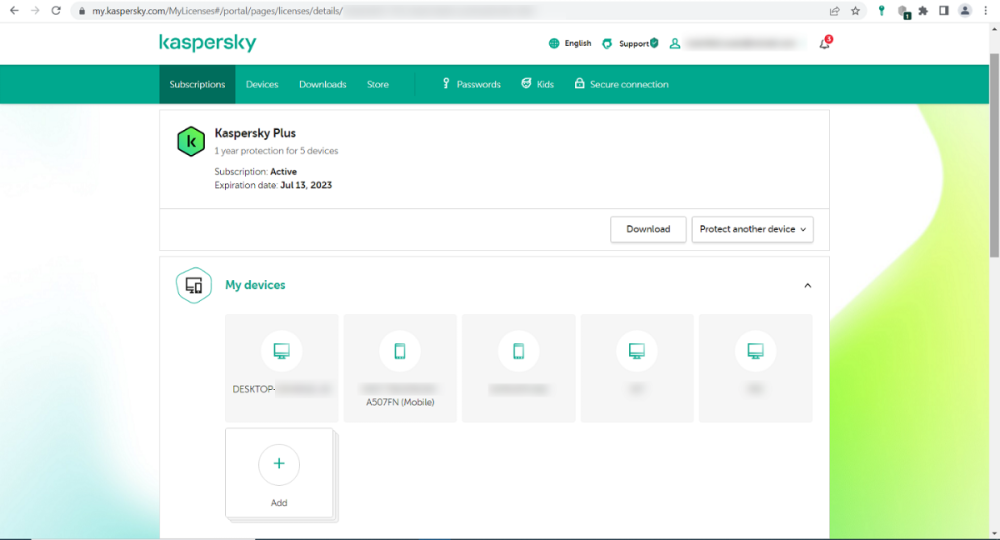Select the third device phone icon
This screenshot has width=1000, height=540.
518,351
